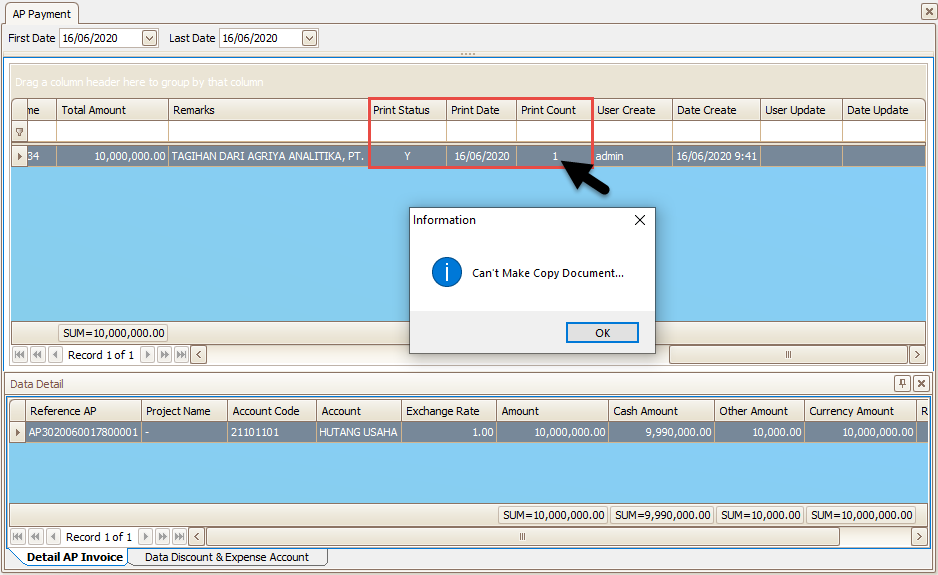Click the 21101101 account code cell
Image resolution: width=938 pixels, height=575 pixels.
[272, 432]
